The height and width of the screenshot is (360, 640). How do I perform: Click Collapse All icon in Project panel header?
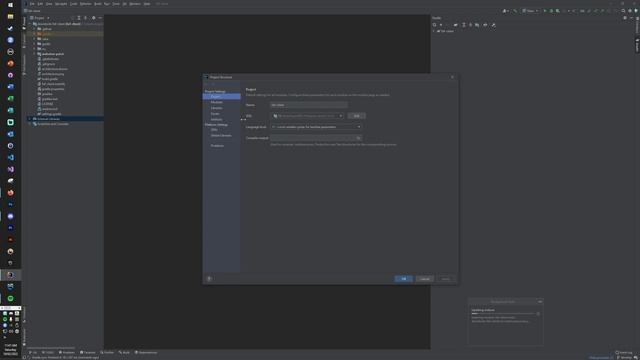(x=85, y=18)
